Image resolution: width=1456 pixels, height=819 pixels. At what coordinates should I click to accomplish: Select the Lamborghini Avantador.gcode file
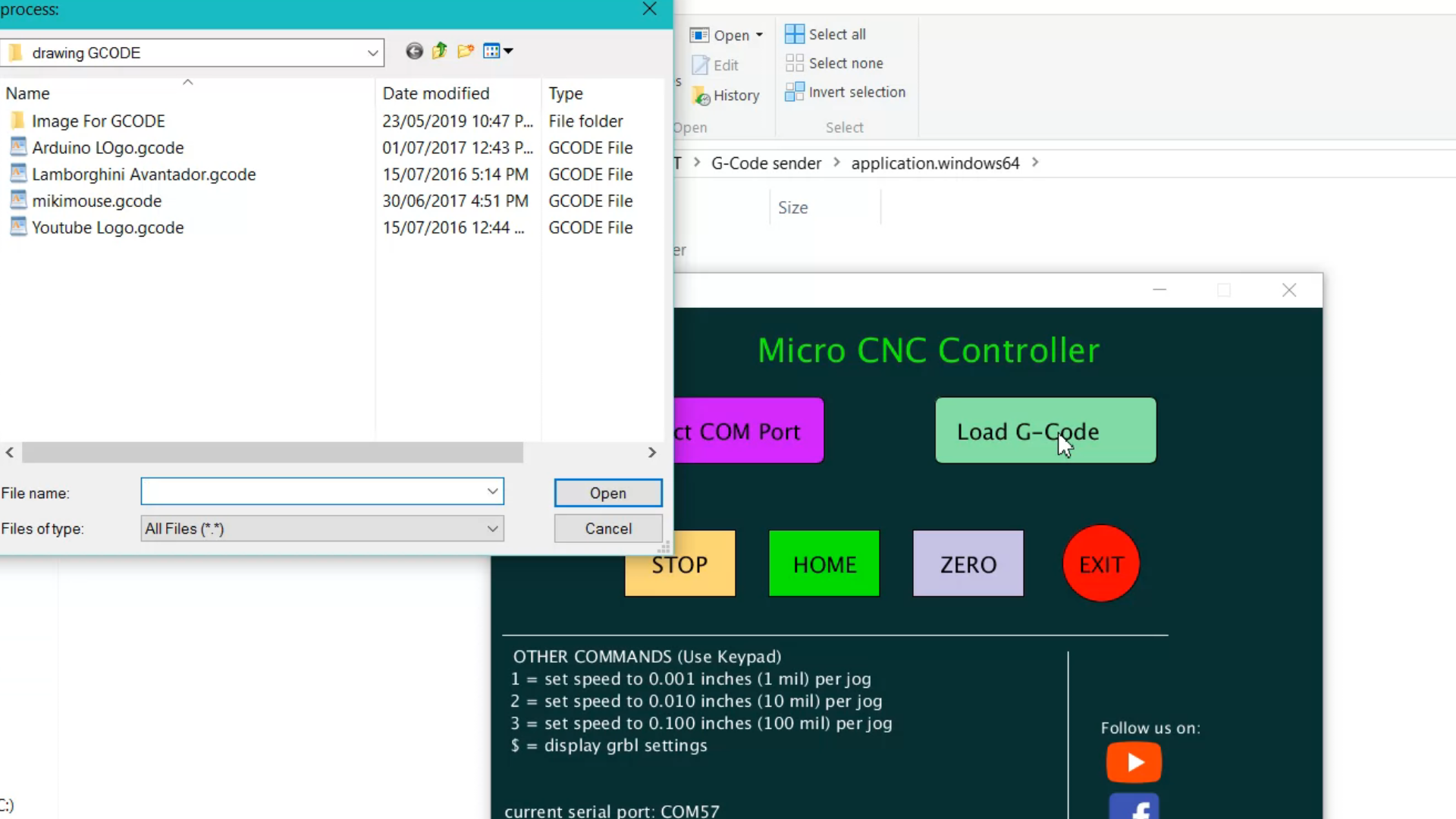pyautogui.click(x=144, y=174)
